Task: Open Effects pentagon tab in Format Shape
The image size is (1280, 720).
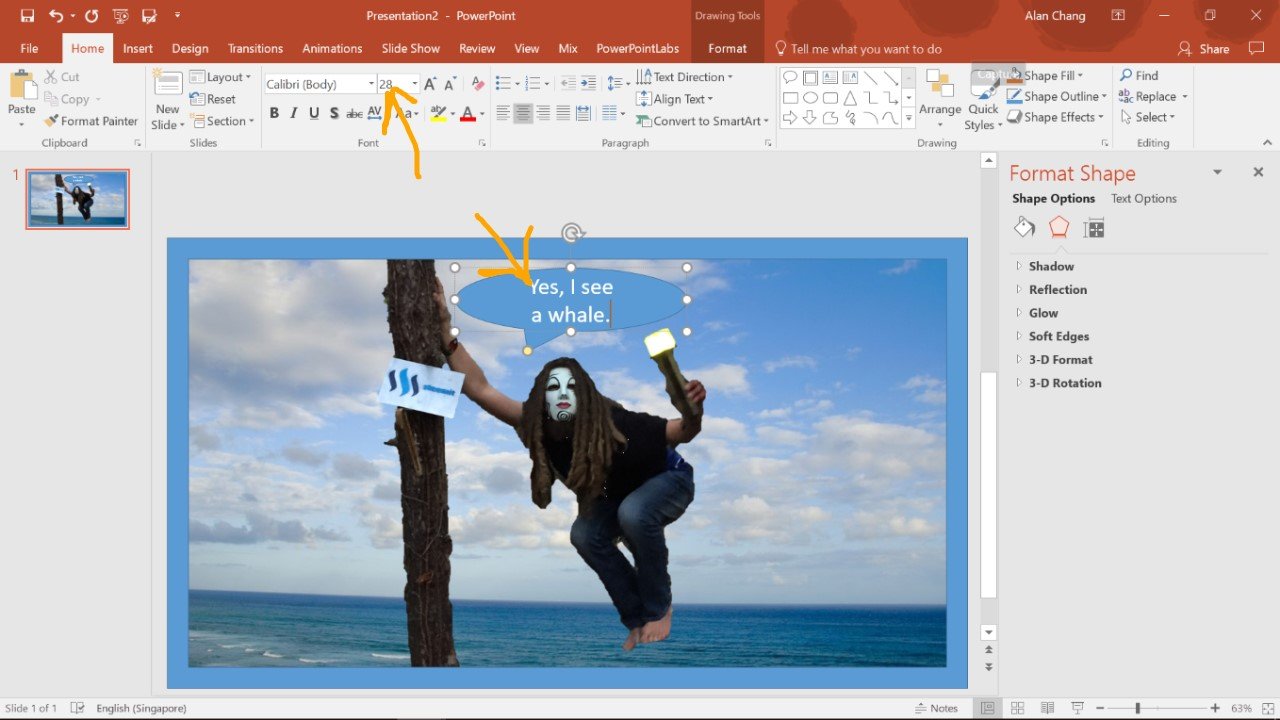Action: pos(1059,227)
